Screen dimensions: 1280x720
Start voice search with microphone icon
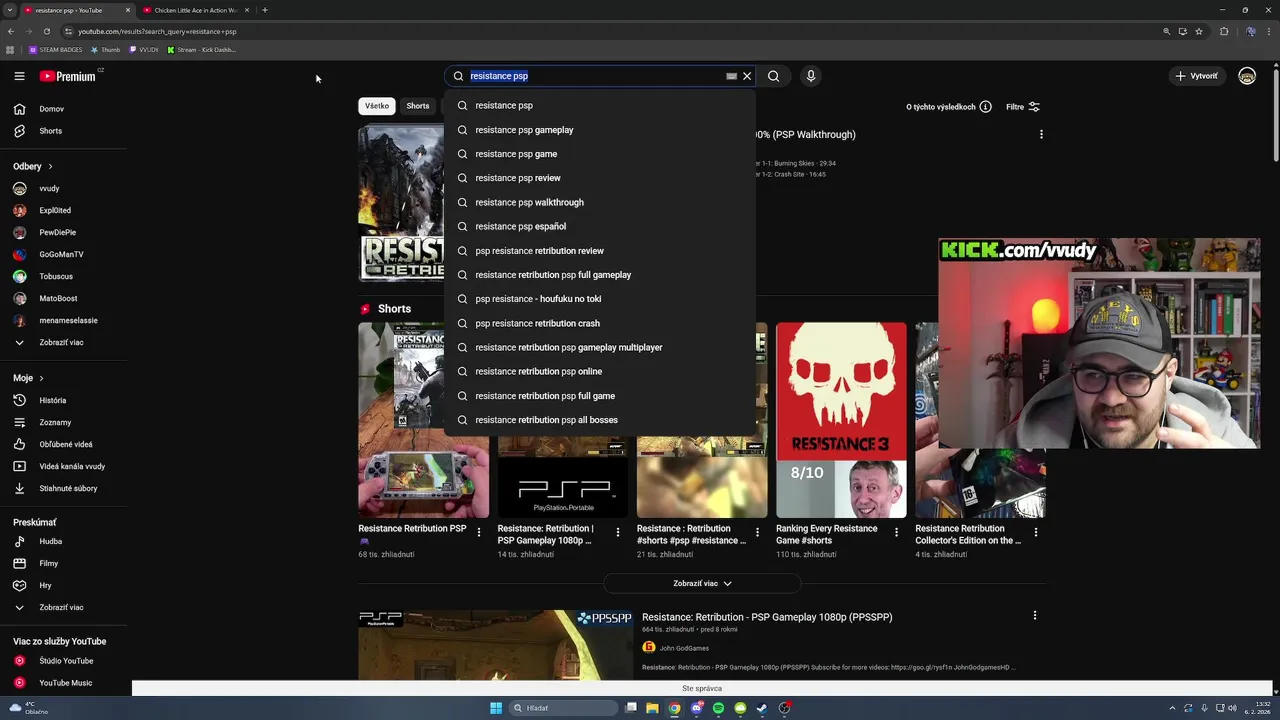click(x=811, y=76)
